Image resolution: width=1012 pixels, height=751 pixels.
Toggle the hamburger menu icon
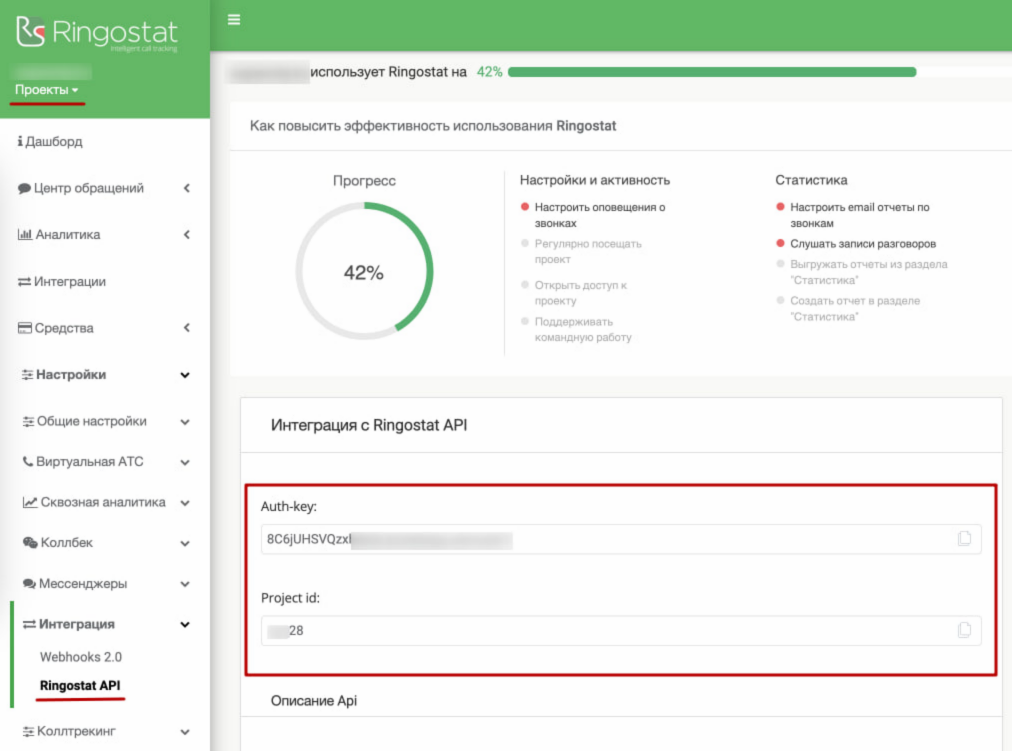pyautogui.click(x=234, y=20)
